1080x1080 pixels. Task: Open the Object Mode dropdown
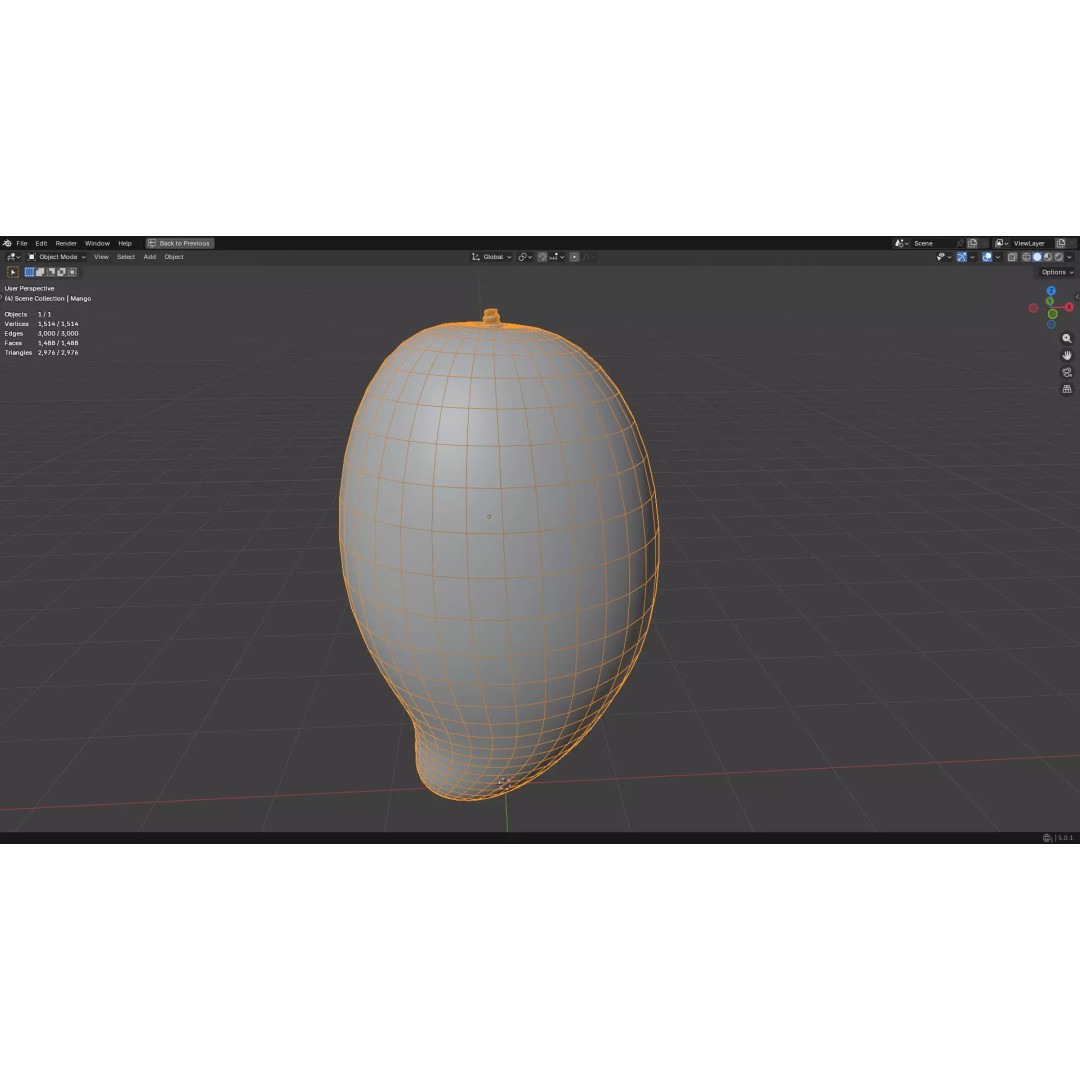(x=56, y=257)
